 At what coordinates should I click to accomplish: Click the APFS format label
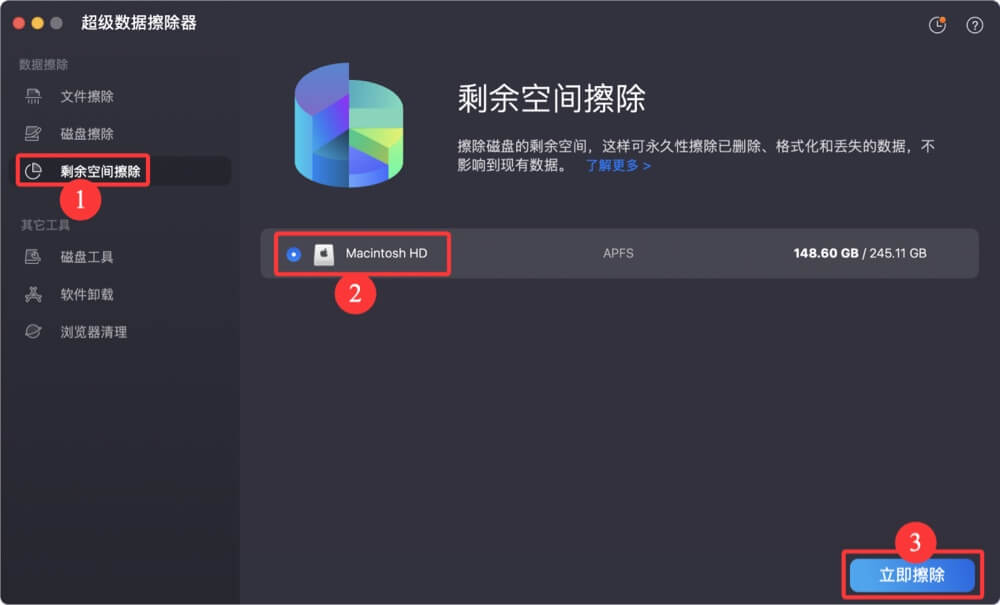click(x=618, y=253)
